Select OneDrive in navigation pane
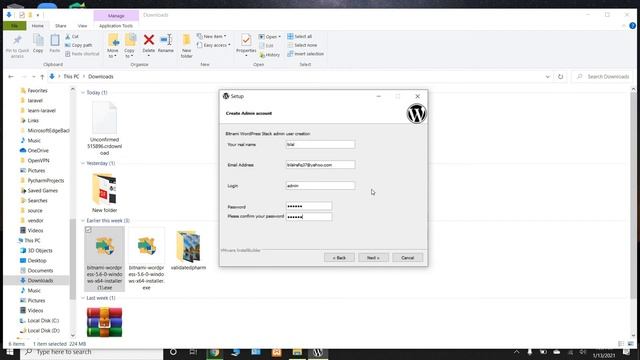 pos(38,151)
